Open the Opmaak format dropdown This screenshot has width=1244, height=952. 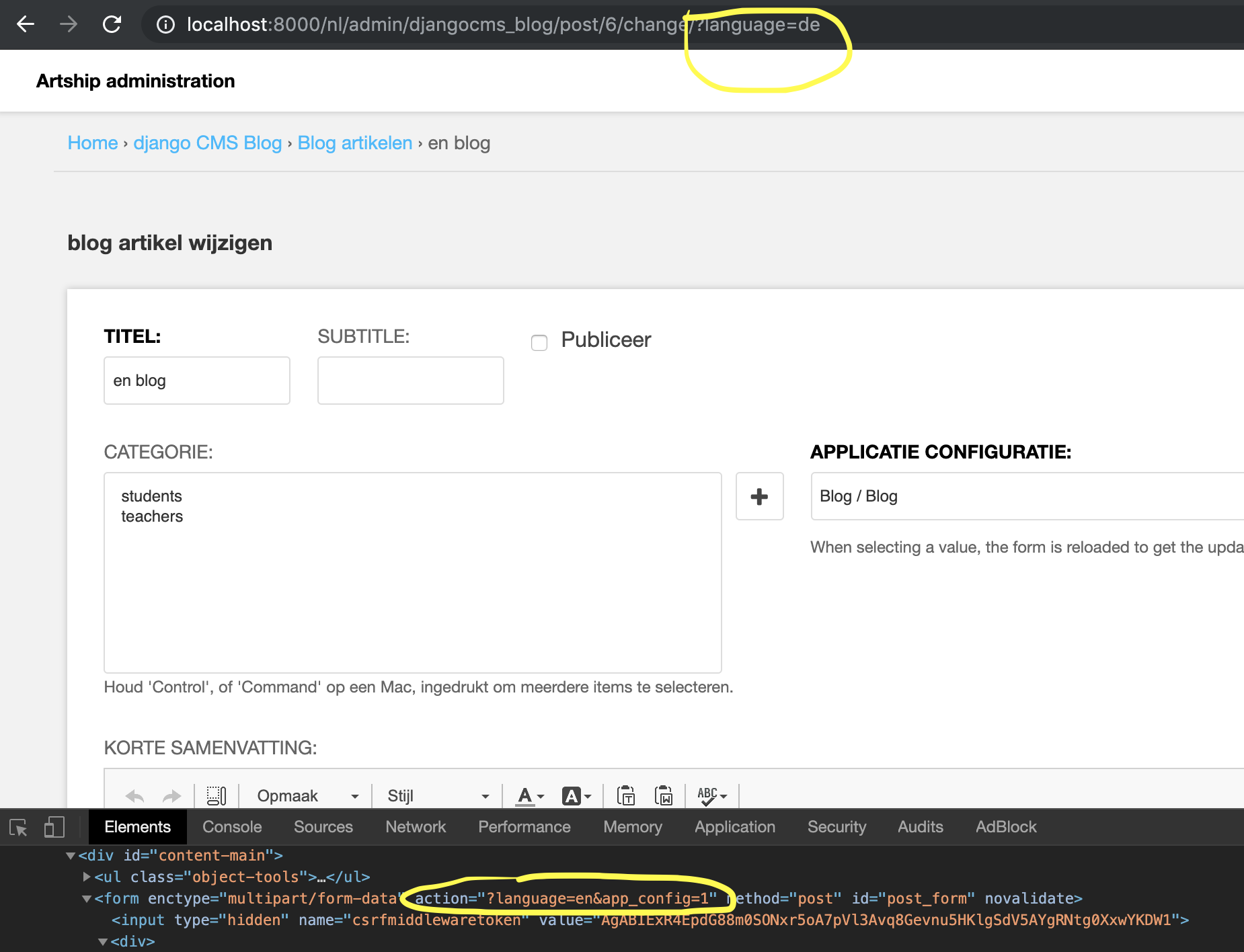tap(307, 796)
